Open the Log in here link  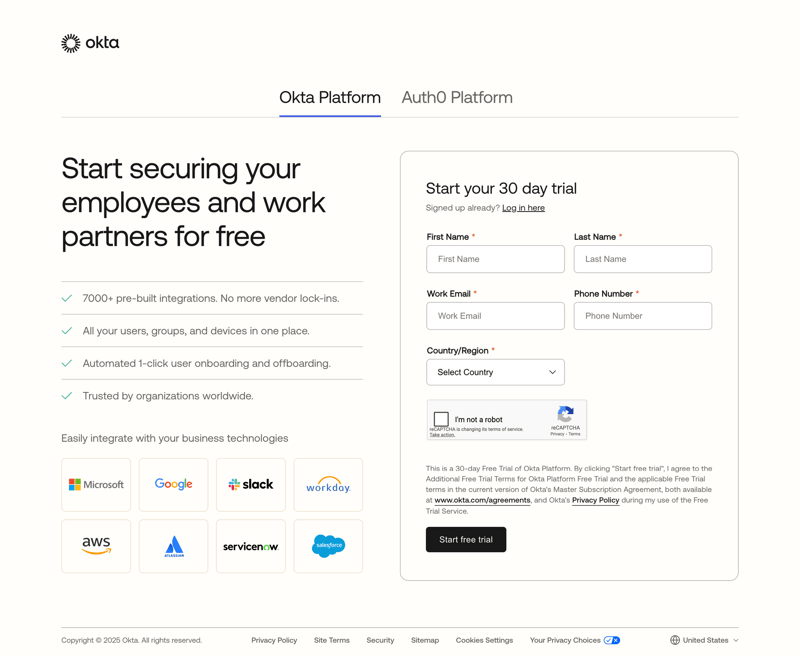524,207
